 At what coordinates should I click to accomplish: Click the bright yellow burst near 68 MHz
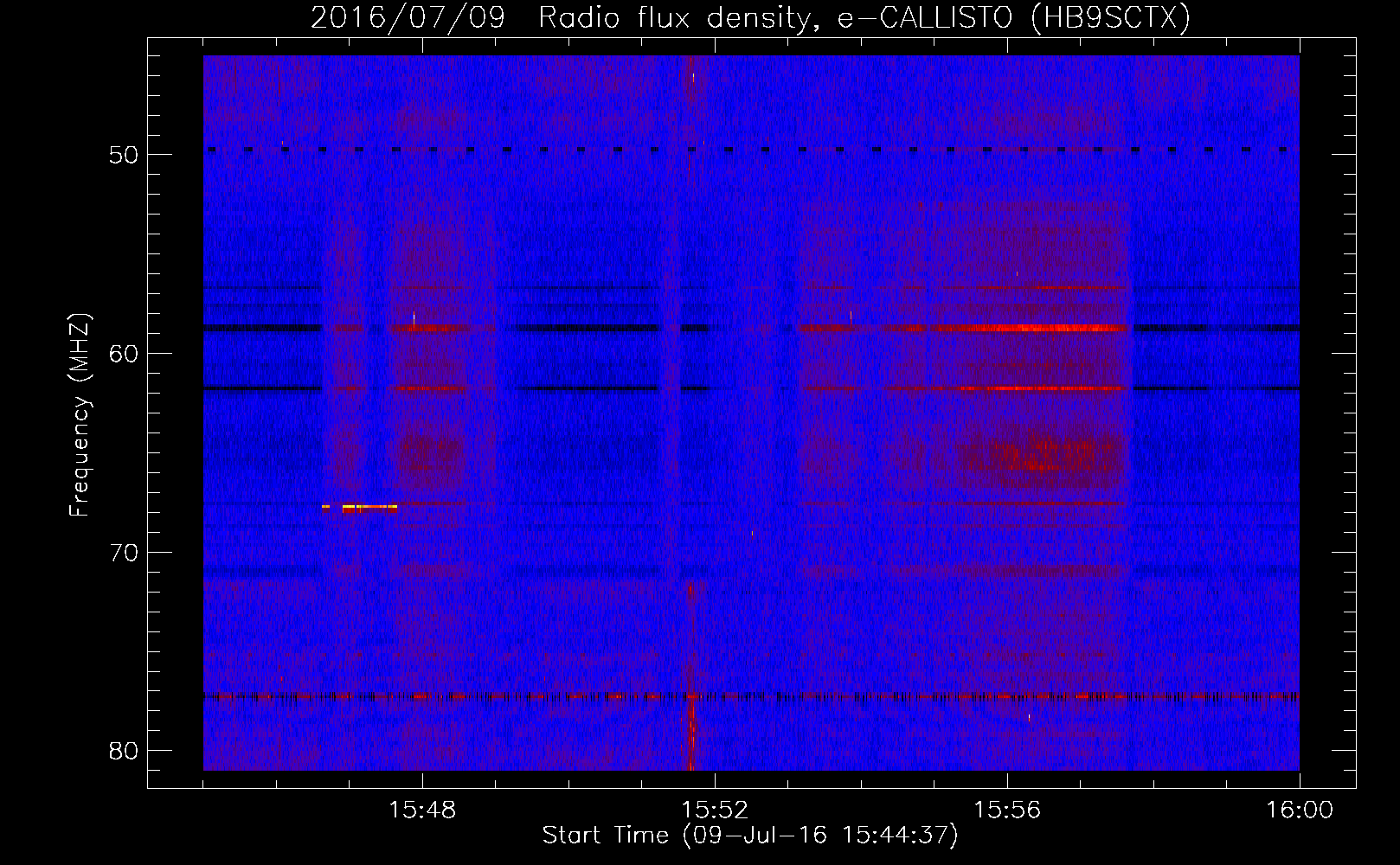360,508
